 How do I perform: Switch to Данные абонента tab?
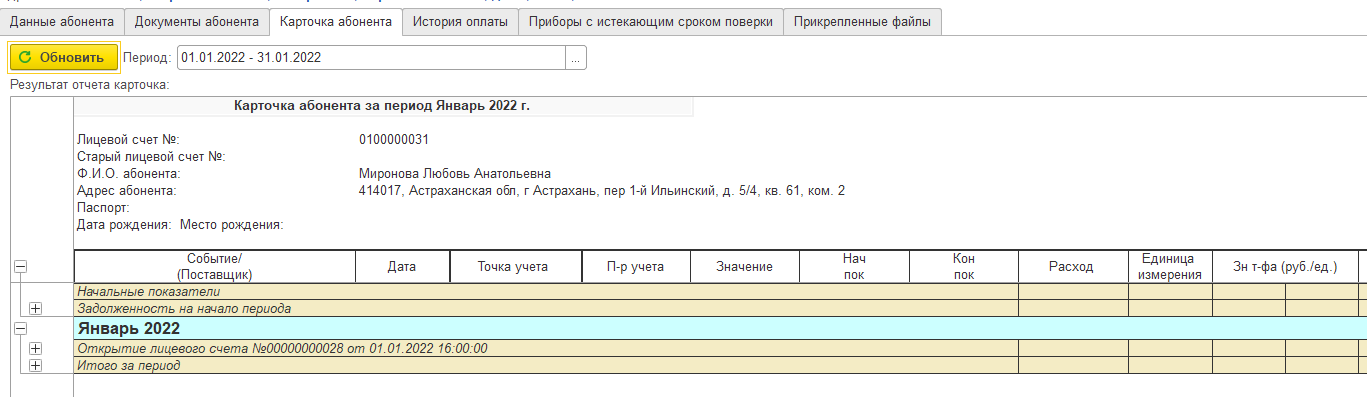pyautogui.click(x=62, y=22)
